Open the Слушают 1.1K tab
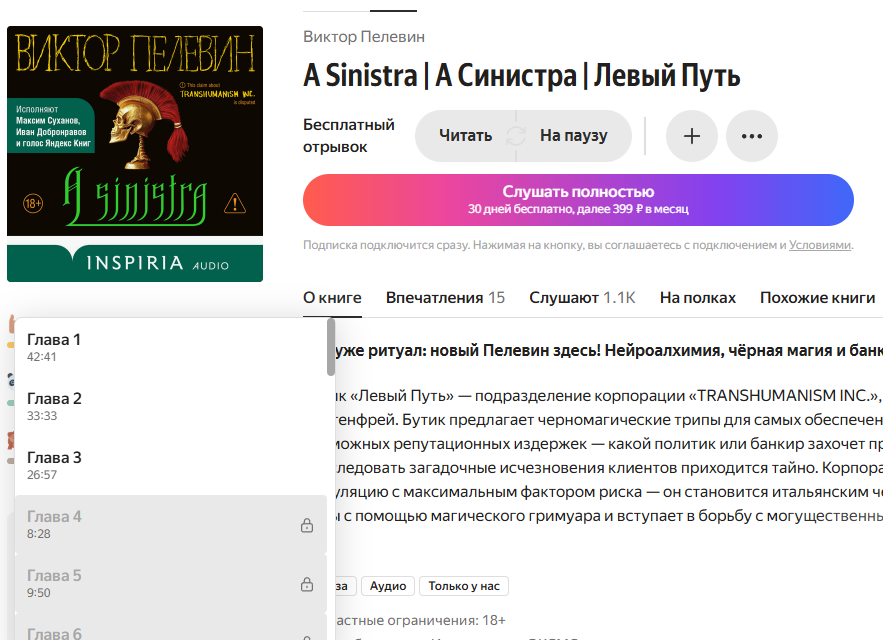Viewport: 883px width, 640px height. [582, 297]
